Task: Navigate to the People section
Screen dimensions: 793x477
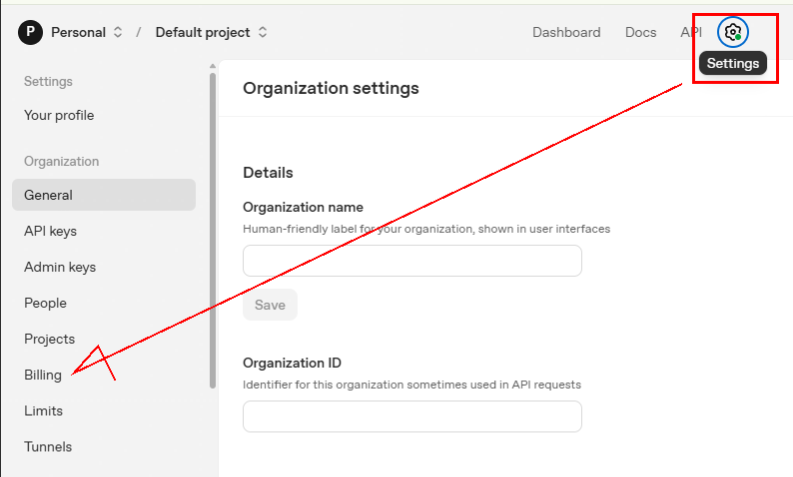Action: click(45, 303)
